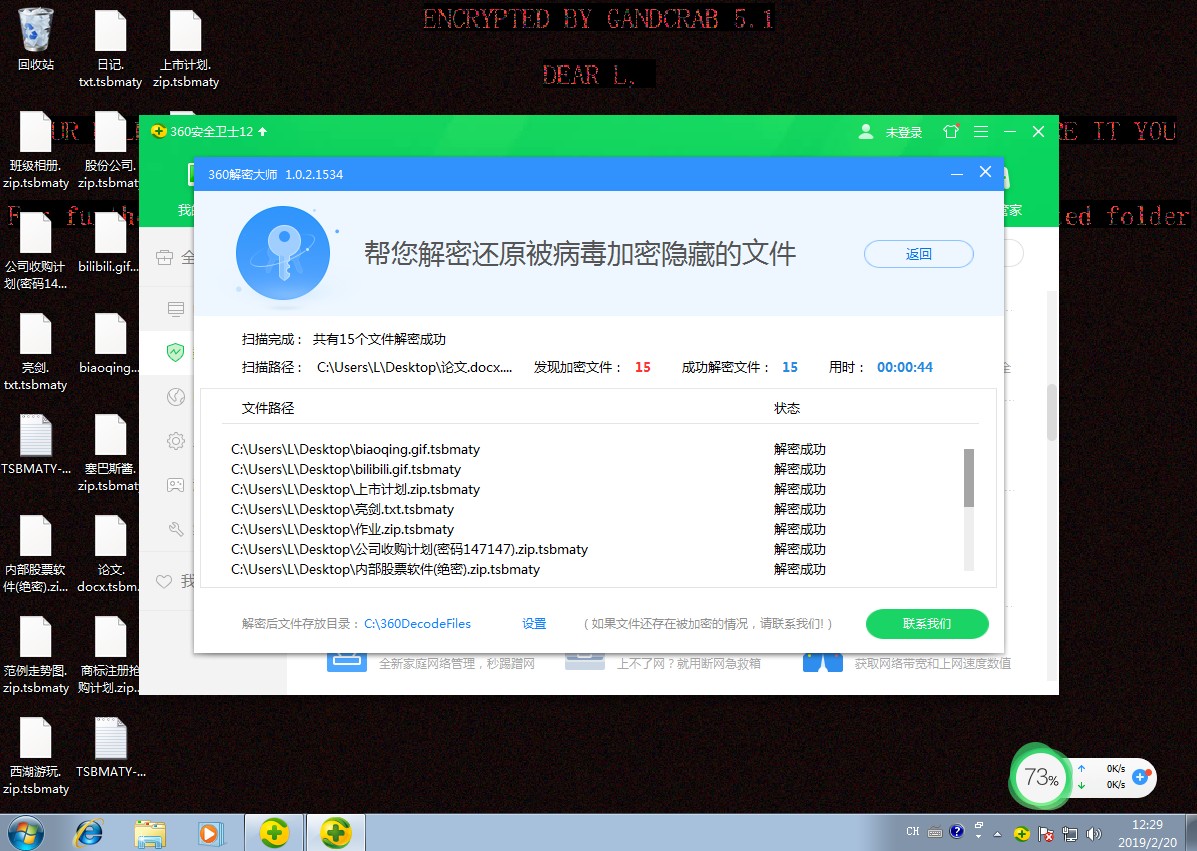
Task: Select the 塞巴斯蒂.zip.tsbmaty desktop file
Action: coord(108,453)
